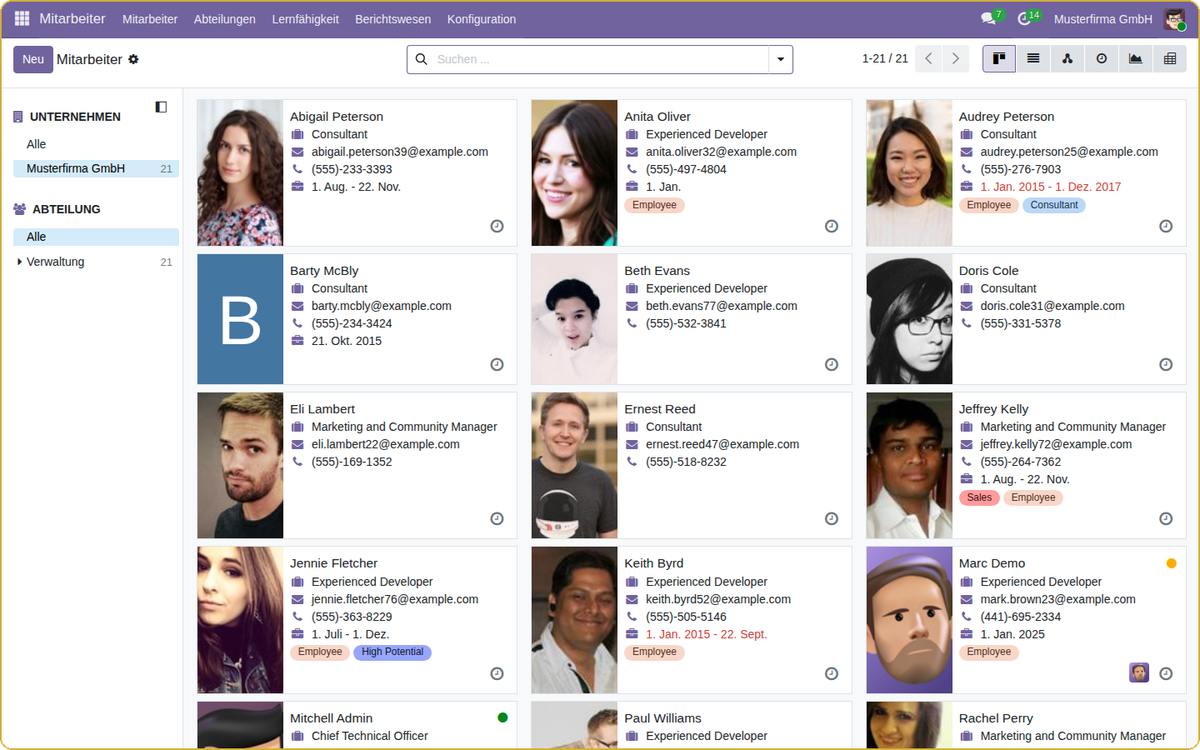1200x750 pixels.
Task: Click the yellow status dot on Marc Demo
Action: tap(1171, 563)
